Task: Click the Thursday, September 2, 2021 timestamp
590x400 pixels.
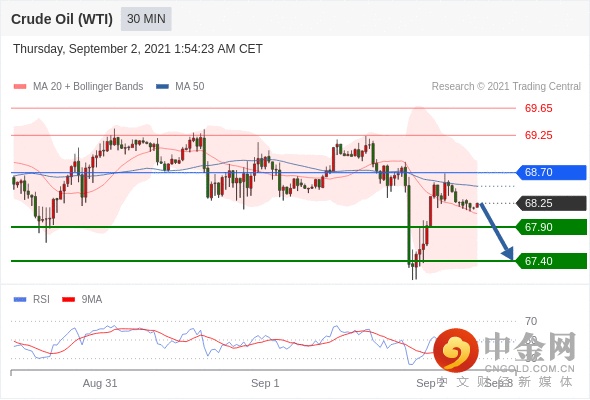Action: point(138,49)
